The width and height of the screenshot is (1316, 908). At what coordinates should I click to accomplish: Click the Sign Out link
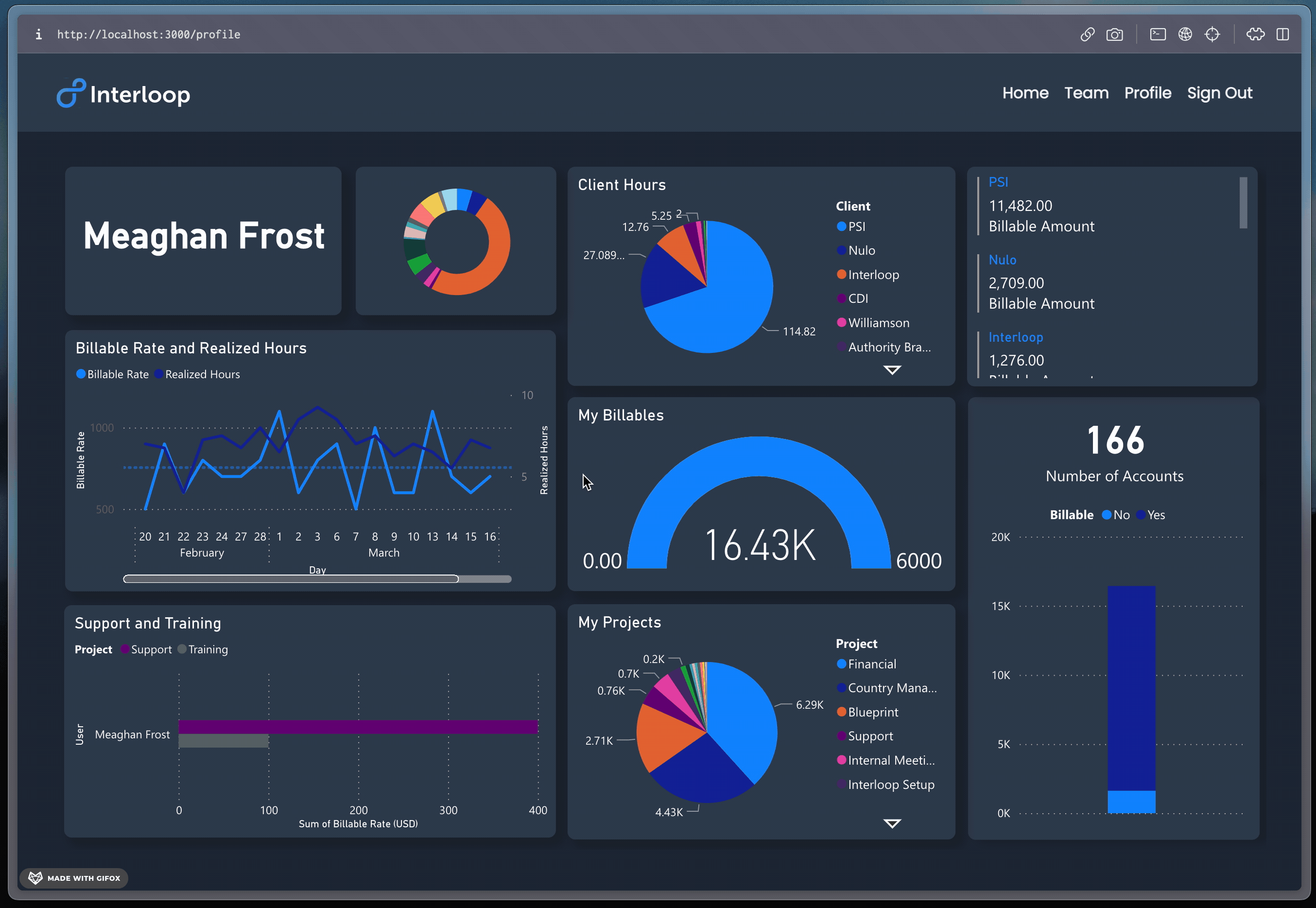click(1219, 93)
